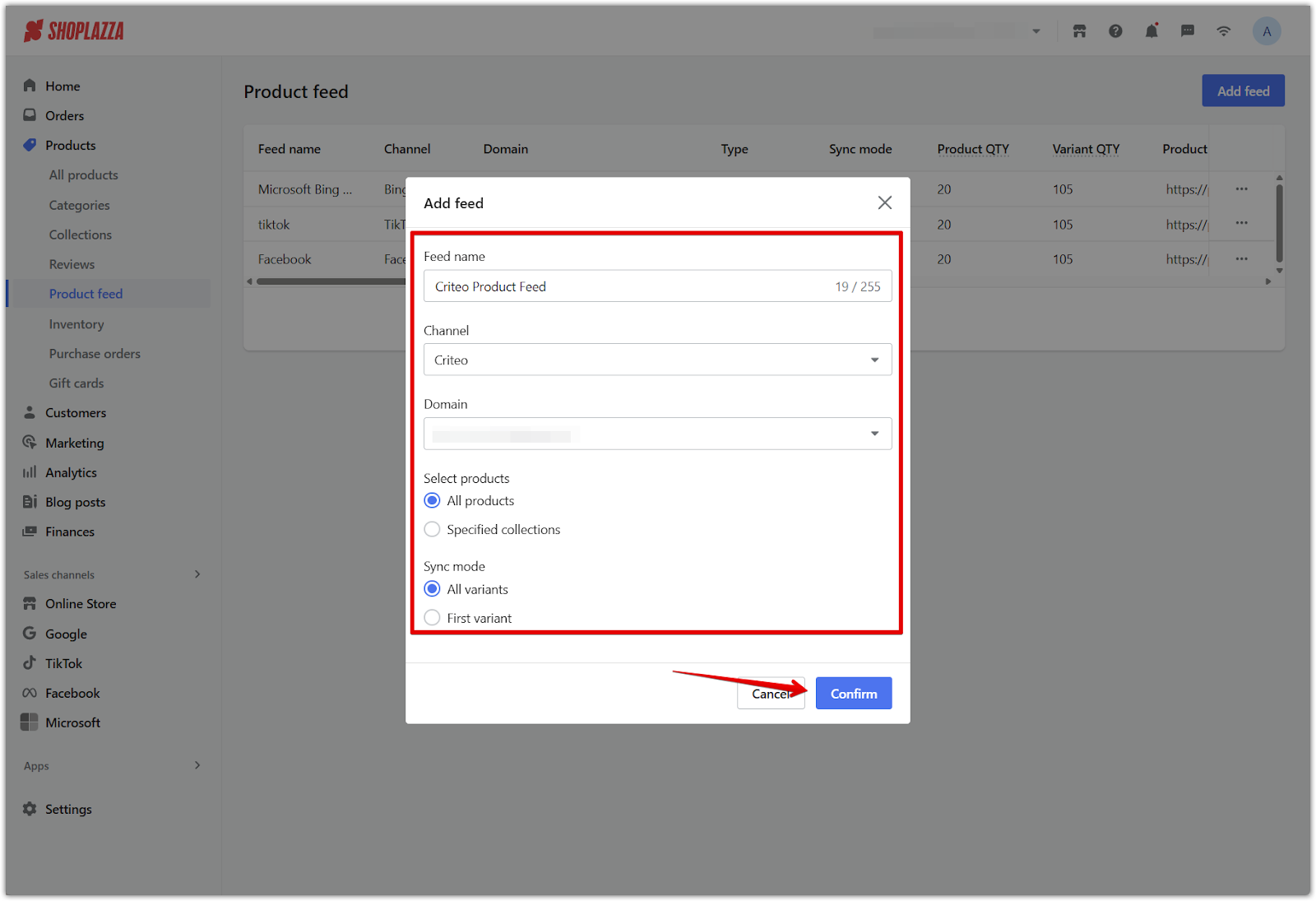The height and width of the screenshot is (901, 1316).
Task: Select the All variants sync mode
Action: point(432,589)
